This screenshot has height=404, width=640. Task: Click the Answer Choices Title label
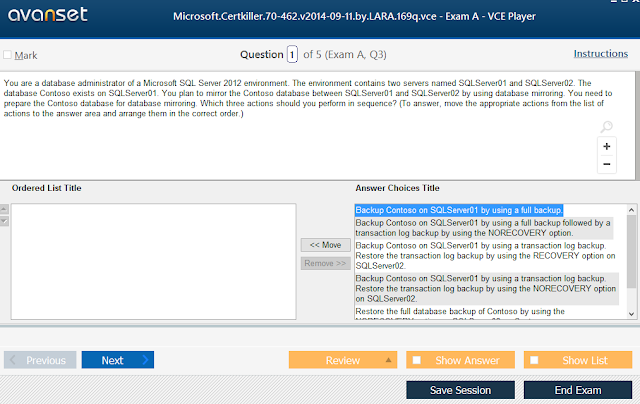[397, 188]
